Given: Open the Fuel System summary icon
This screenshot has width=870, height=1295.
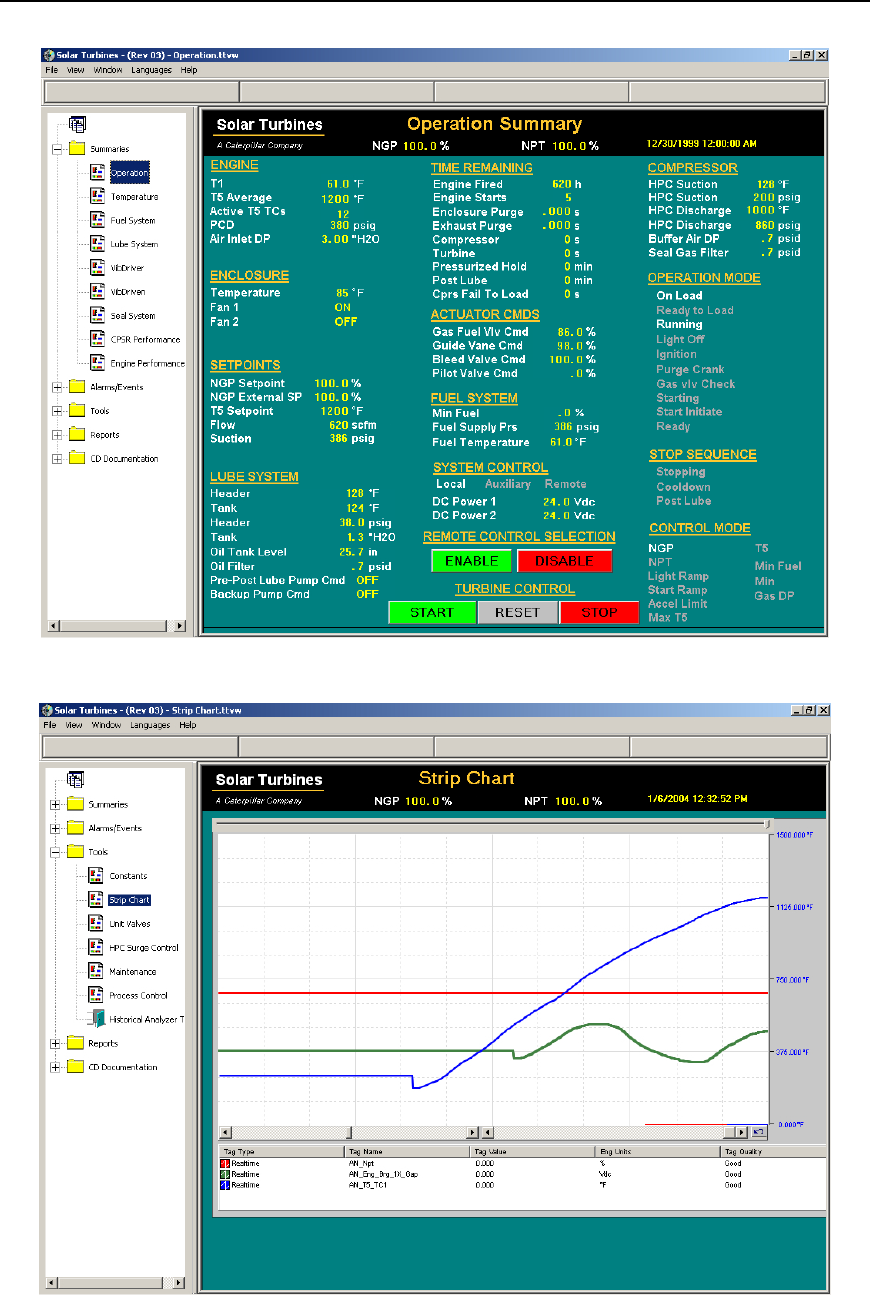Looking at the screenshot, I should point(97,221).
